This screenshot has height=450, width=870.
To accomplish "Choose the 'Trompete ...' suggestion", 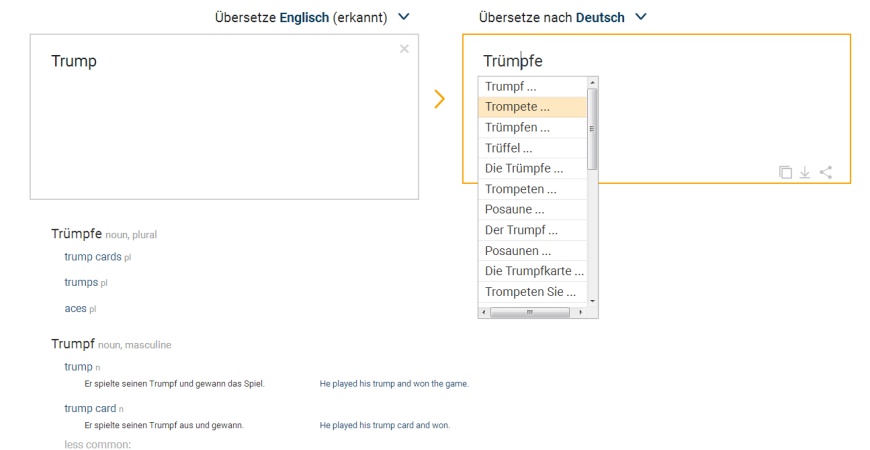I will tap(532, 107).
